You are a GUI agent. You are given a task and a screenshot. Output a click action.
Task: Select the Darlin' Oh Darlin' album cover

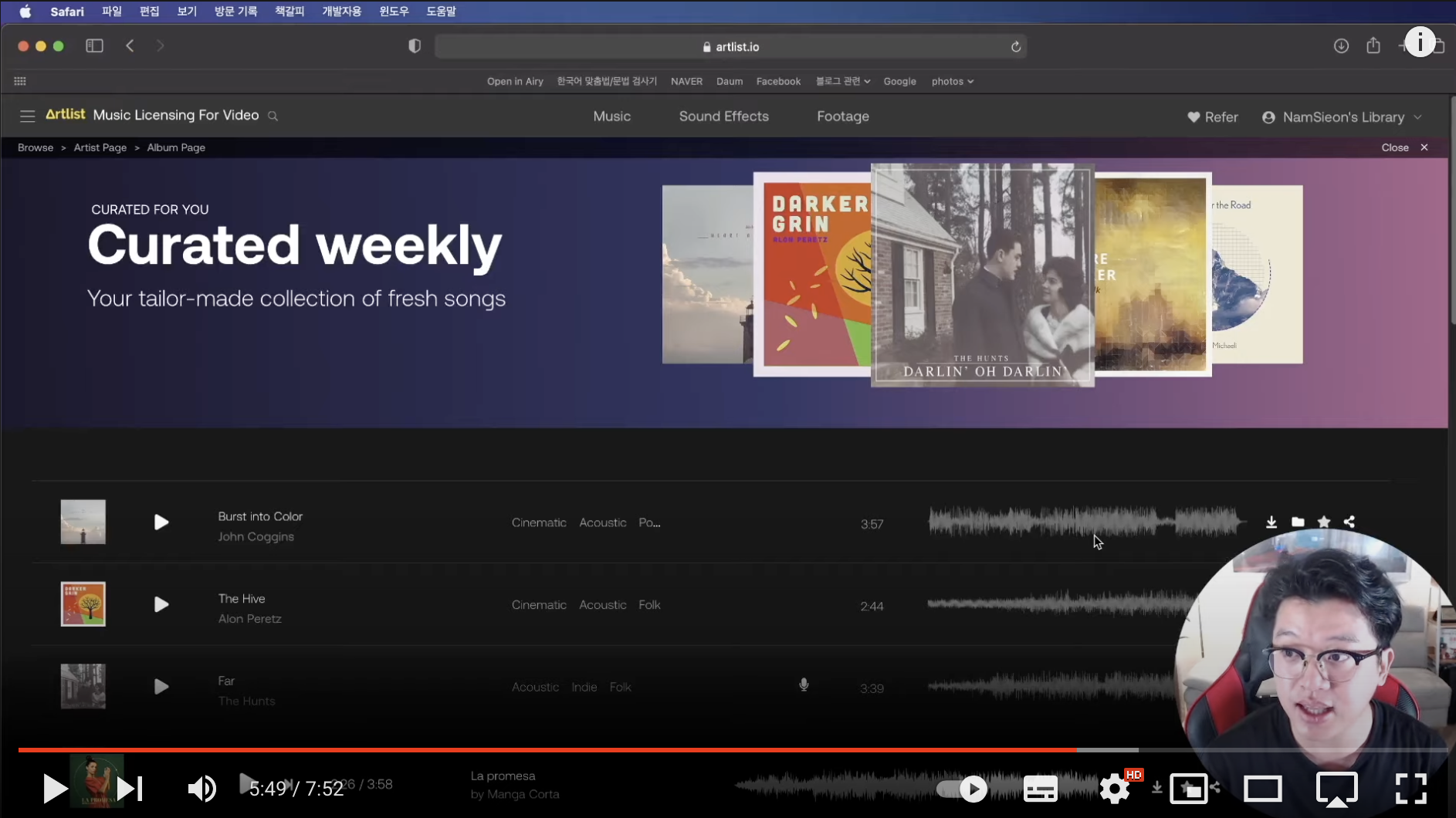click(982, 275)
